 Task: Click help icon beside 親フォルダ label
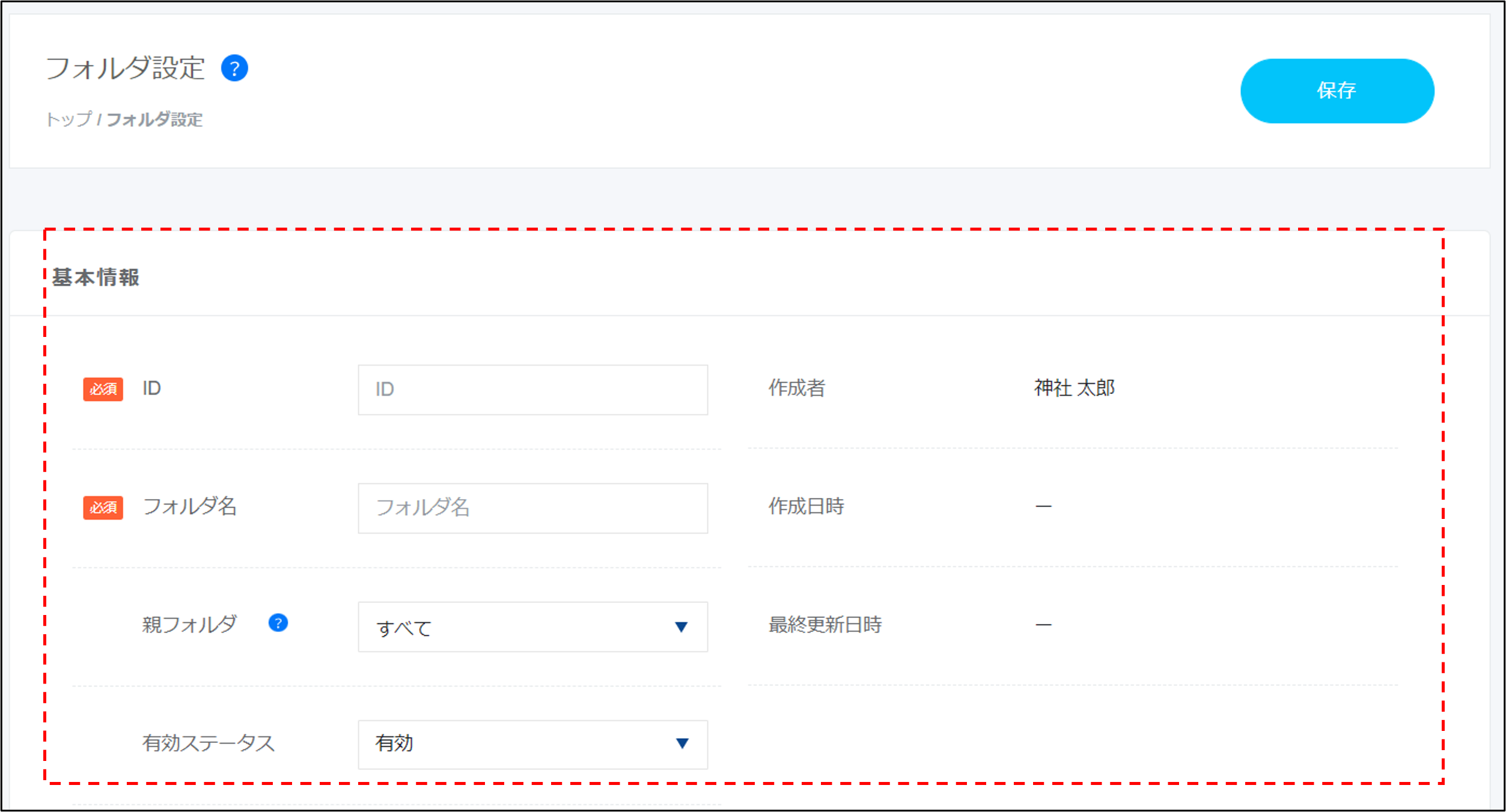[x=278, y=623]
